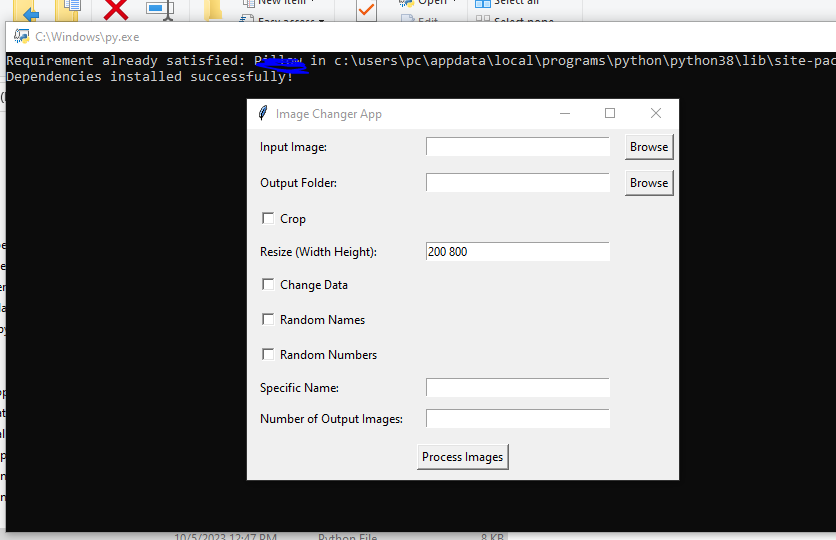Focus the Output Folder text field
The height and width of the screenshot is (540, 836).
(x=517, y=183)
